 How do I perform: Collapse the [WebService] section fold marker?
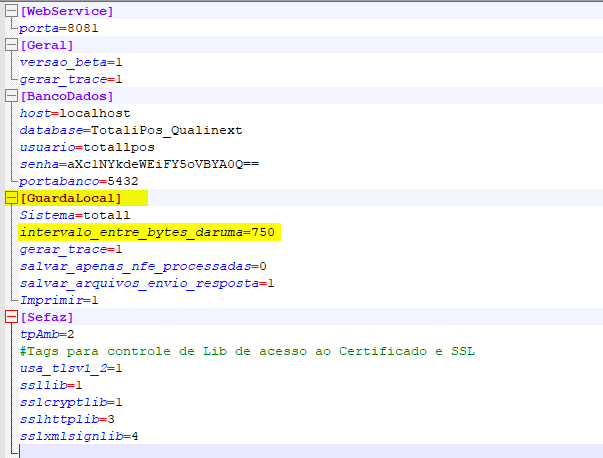tap(12, 11)
